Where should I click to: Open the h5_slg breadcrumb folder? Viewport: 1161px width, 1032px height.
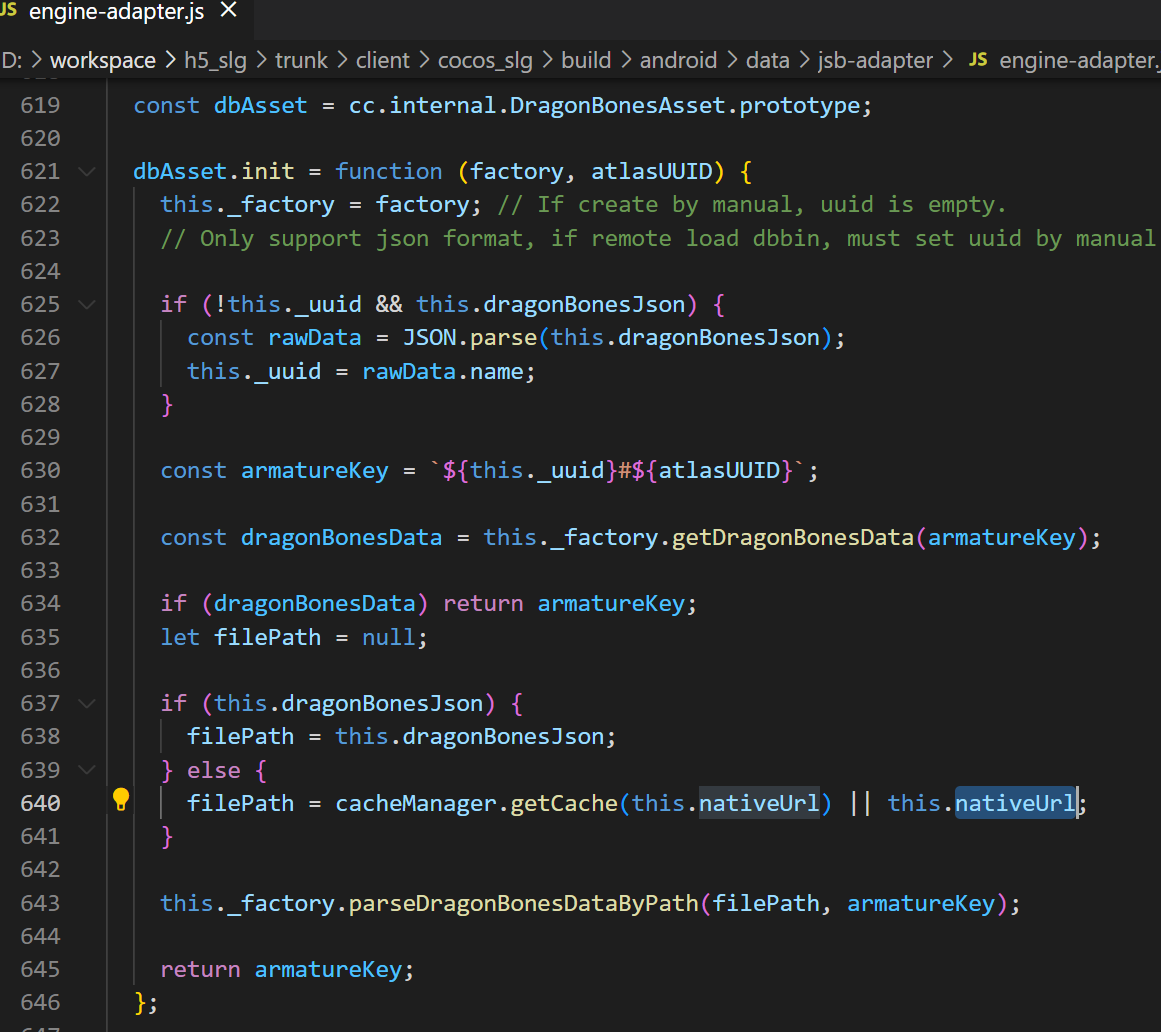point(215,60)
